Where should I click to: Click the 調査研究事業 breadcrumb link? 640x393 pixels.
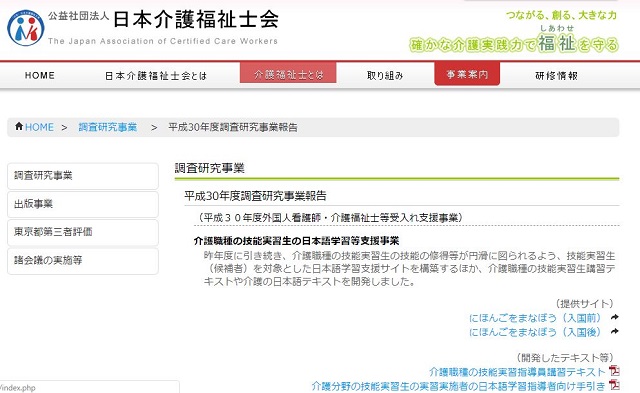(x=108, y=127)
